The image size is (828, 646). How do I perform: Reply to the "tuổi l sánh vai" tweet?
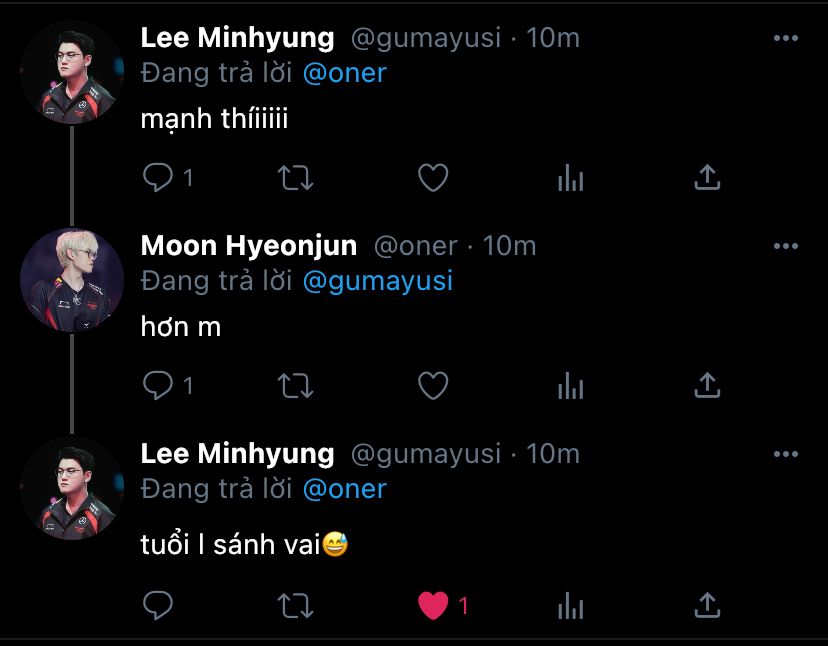click(x=158, y=605)
